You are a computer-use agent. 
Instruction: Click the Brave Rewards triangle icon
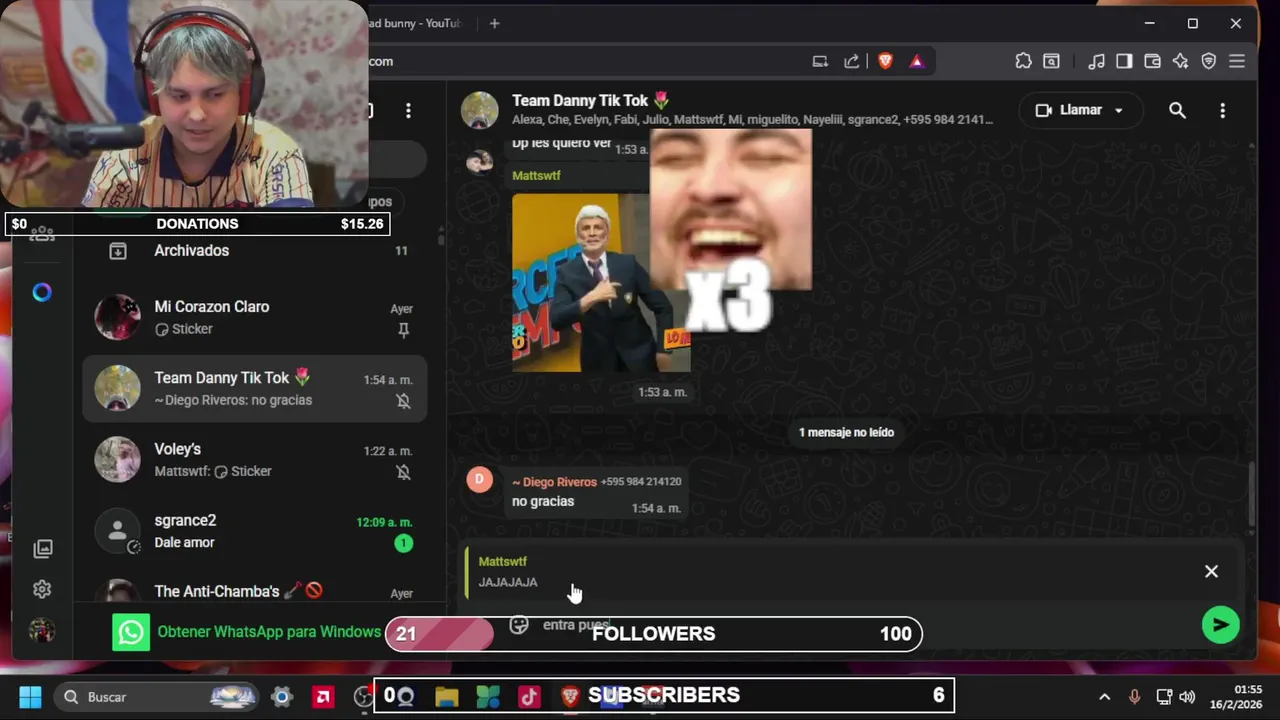916,61
